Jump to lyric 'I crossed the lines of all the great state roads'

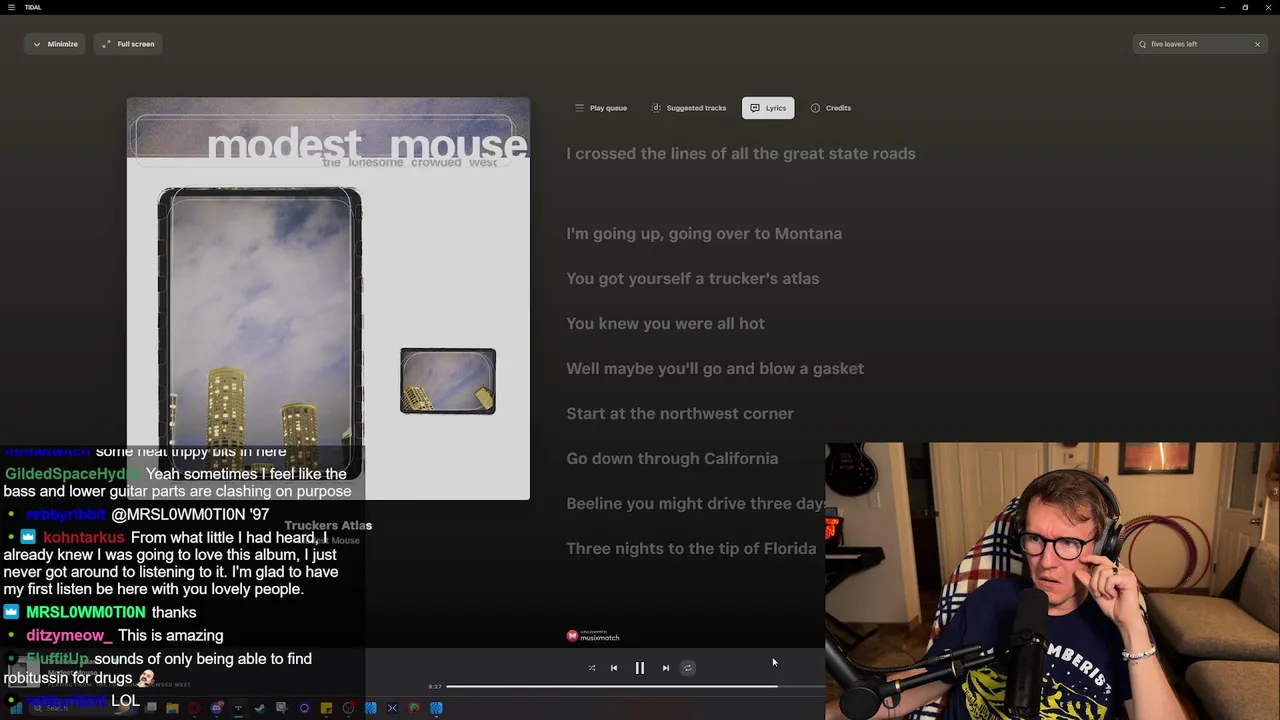(x=741, y=154)
